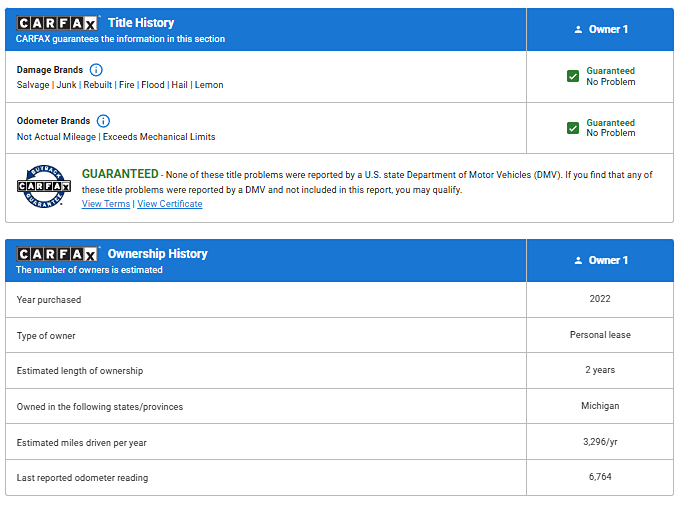Click the person icon in Title History header

[578, 30]
